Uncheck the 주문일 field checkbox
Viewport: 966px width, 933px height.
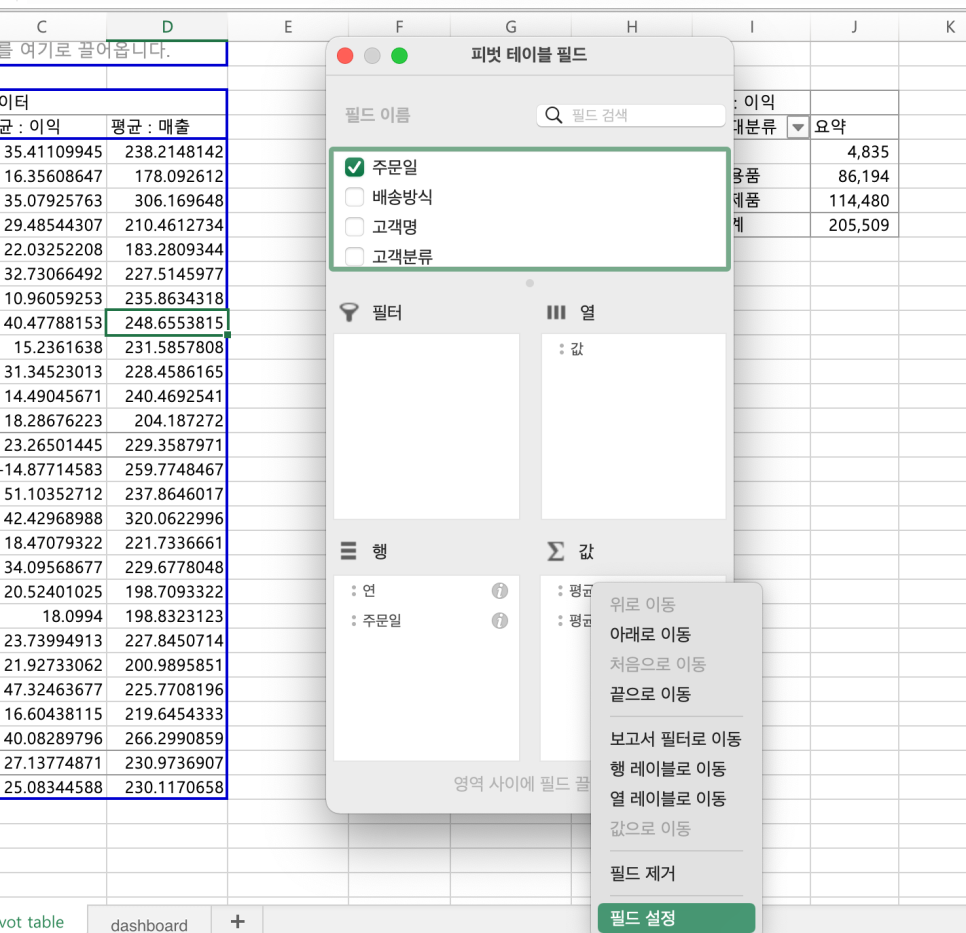pyautogui.click(x=354, y=167)
